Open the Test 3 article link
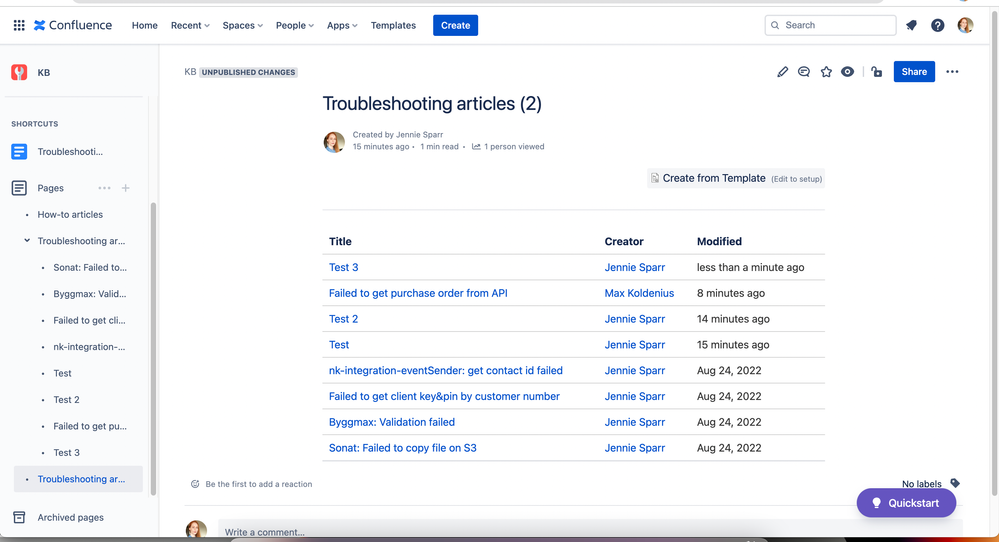The width and height of the screenshot is (999, 542). [343, 267]
